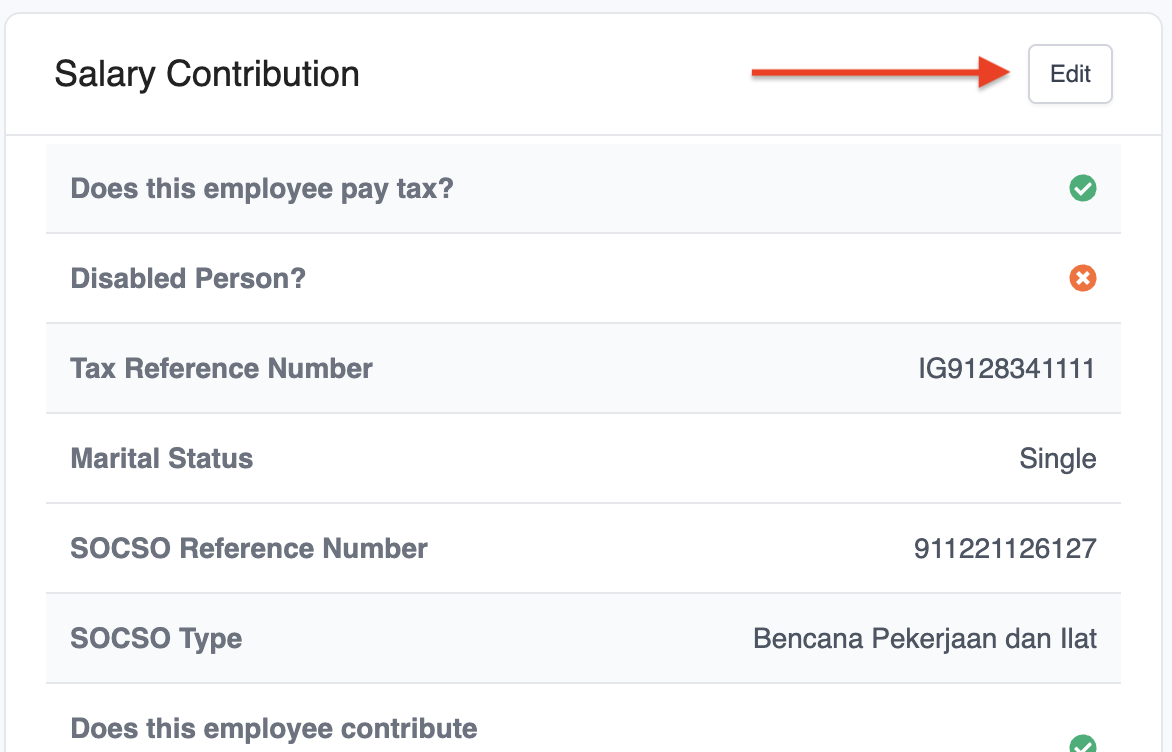Select the 'Single' marital status value
This screenshot has height=752, width=1172.
[1057, 458]
